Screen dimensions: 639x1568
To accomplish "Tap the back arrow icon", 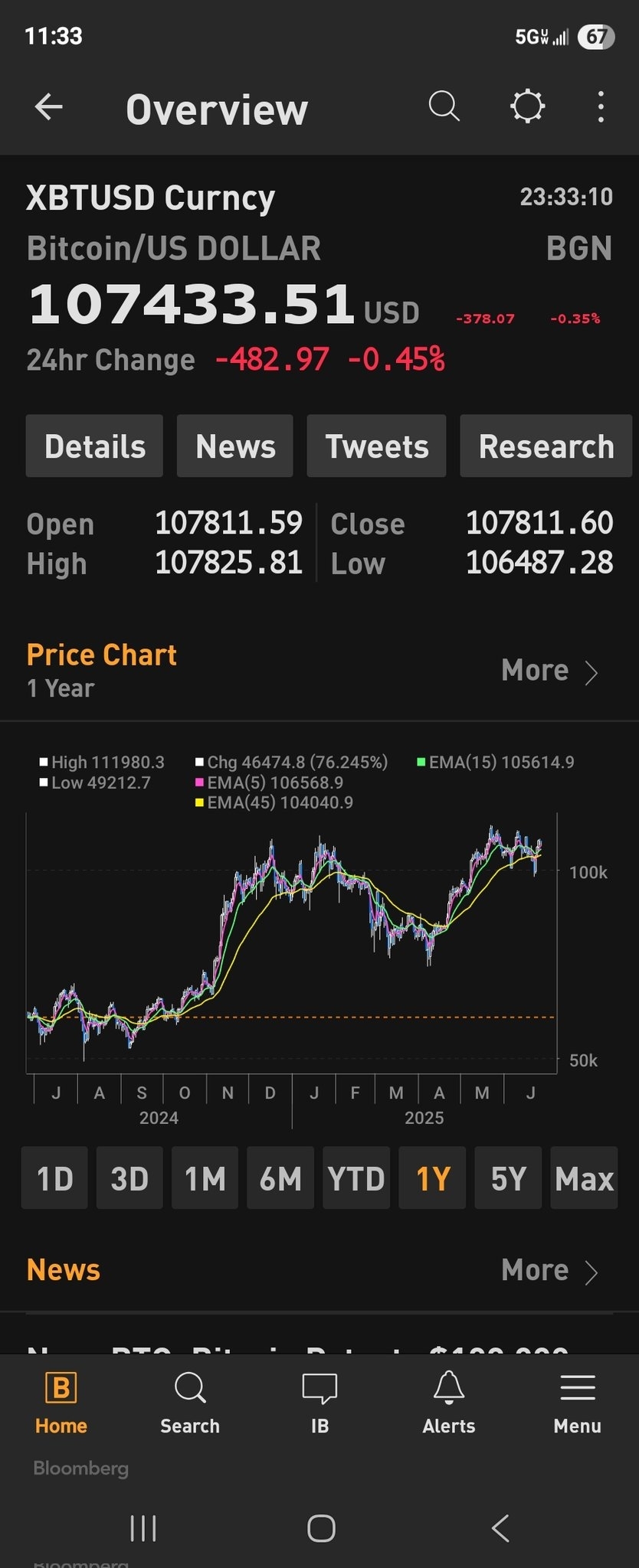I will click(x=49, y=107).
